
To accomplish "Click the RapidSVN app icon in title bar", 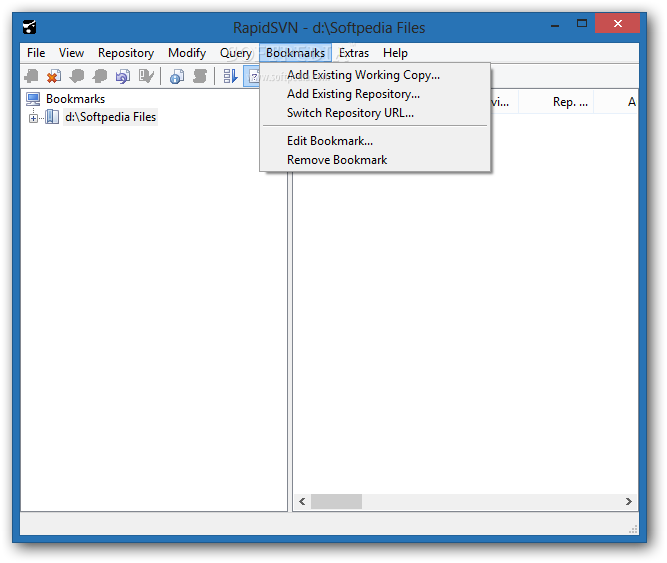I will [x=29, y=27].
